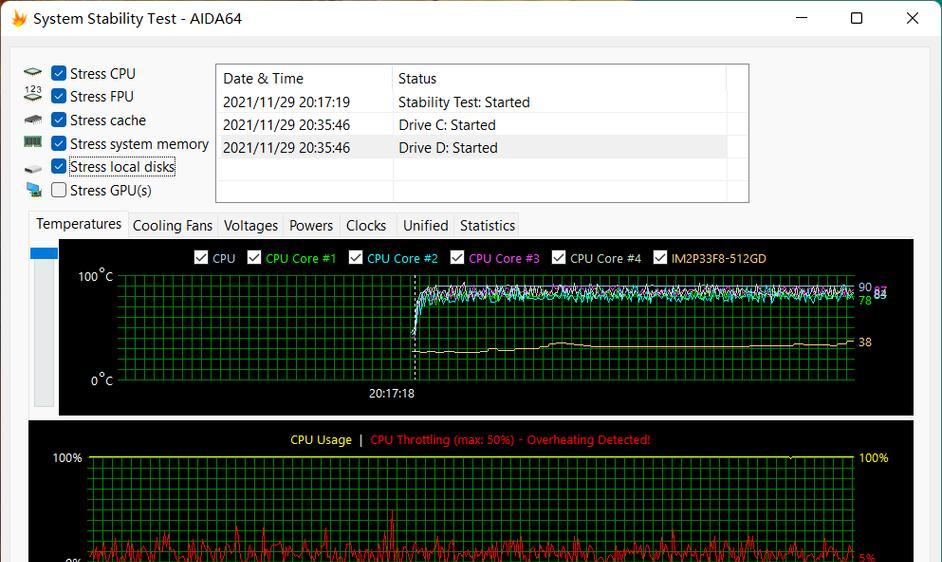Click the CPU chip icon beside Stress CPU
Viewport: 942px width, 562px height.
pos(32,72)
